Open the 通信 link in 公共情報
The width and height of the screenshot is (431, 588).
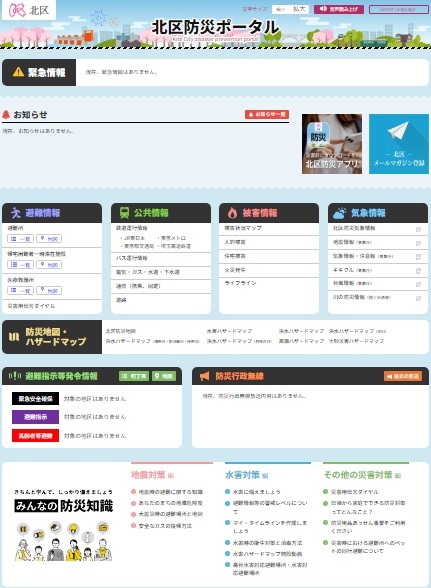(138, 286)
